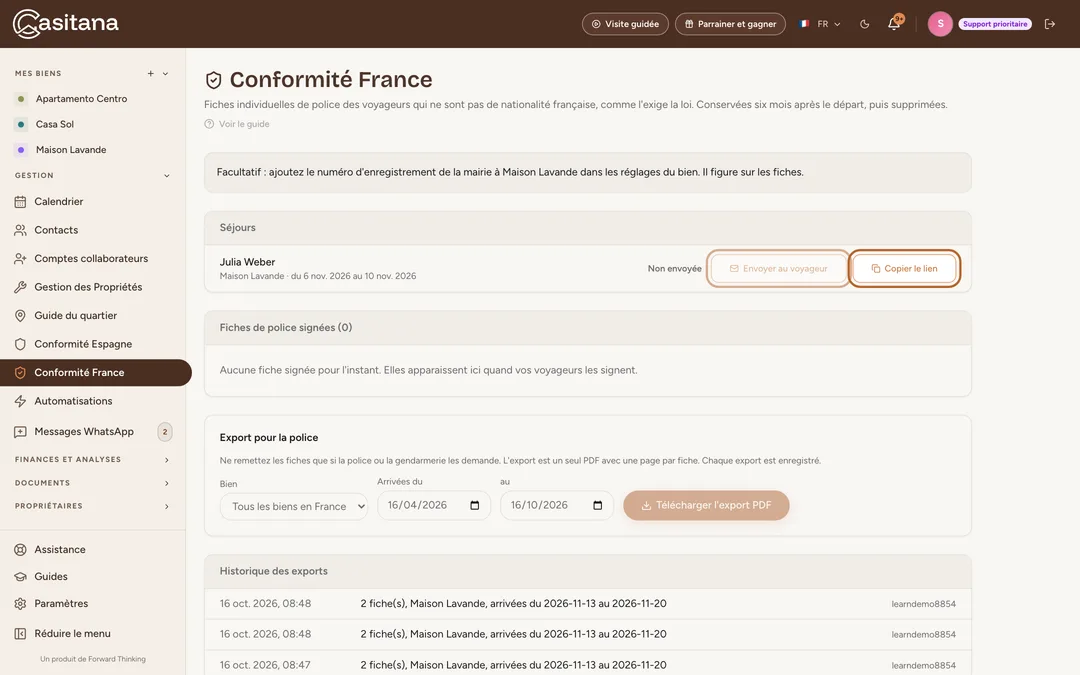The width and height of the screenshot is (1080, 675).
Task: Navigate to Conformité Espagne
Action: pos(93,344)
